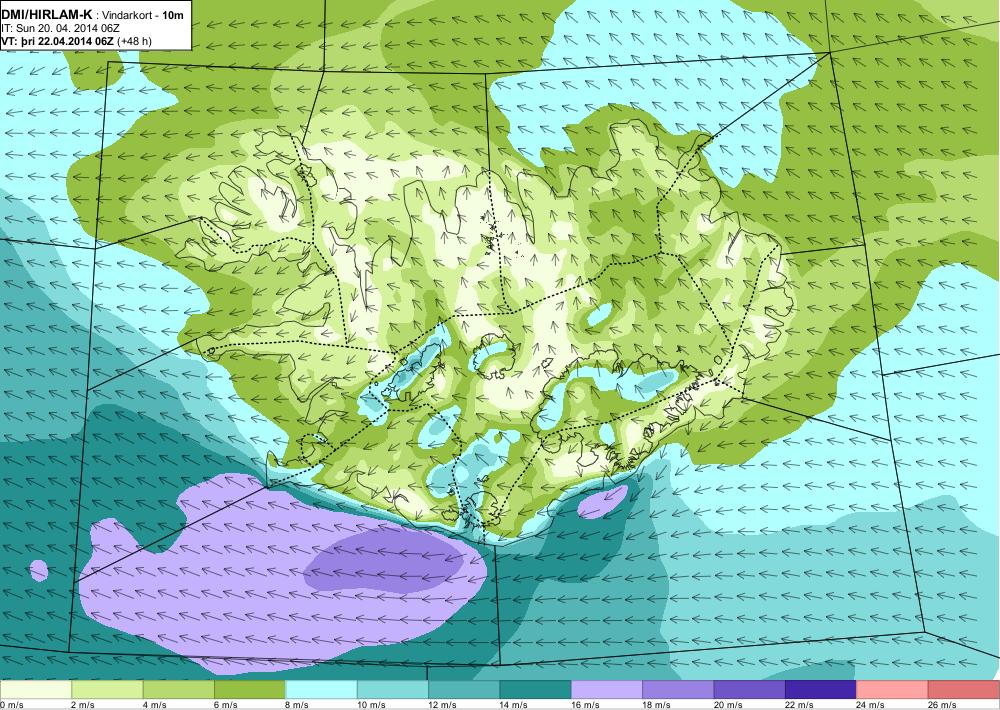Click the '12 m/s' legend label
The height and width of the screenshot is (710, 1000).
(442, 704)
